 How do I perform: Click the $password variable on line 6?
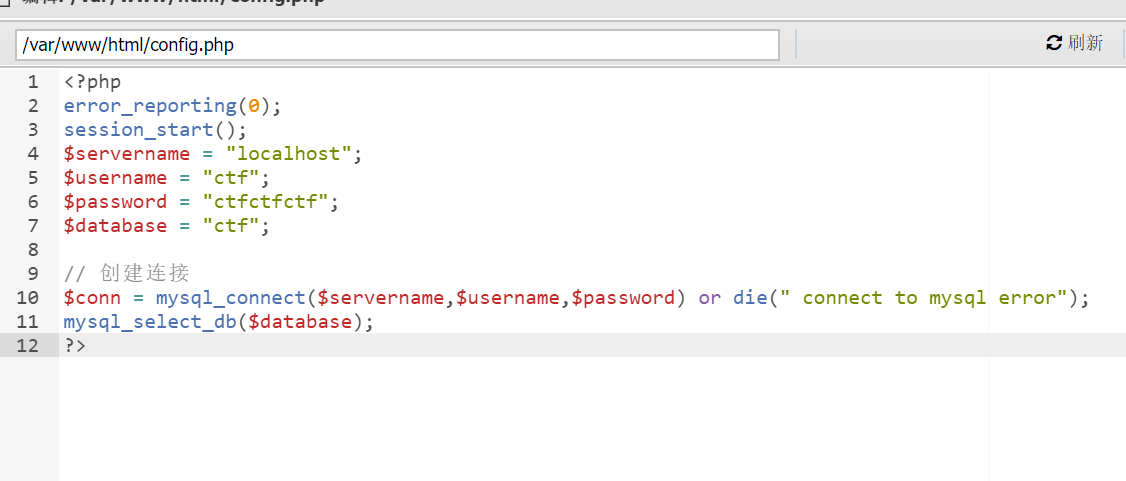[x=116, y=202]
